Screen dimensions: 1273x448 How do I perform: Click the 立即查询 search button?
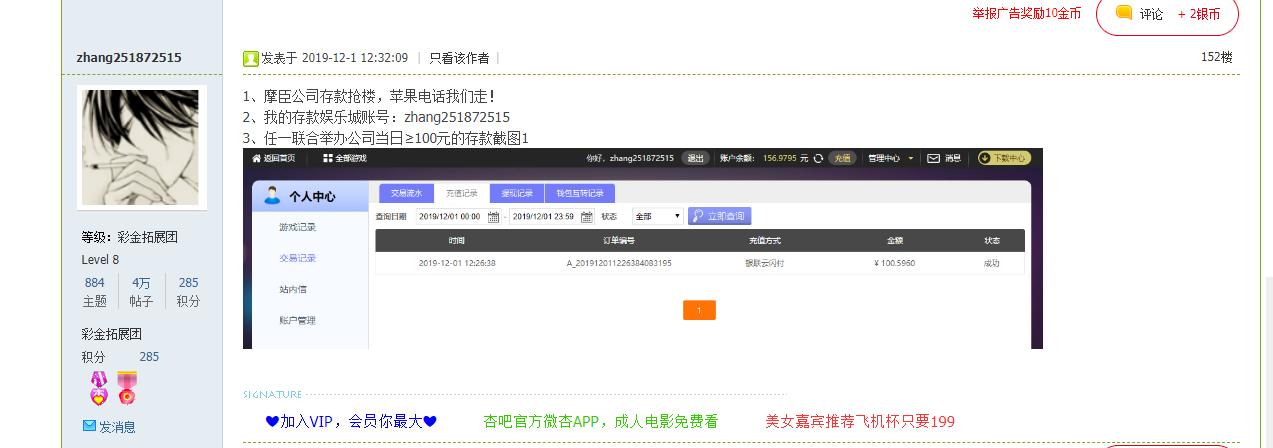(x=719, y=216)
